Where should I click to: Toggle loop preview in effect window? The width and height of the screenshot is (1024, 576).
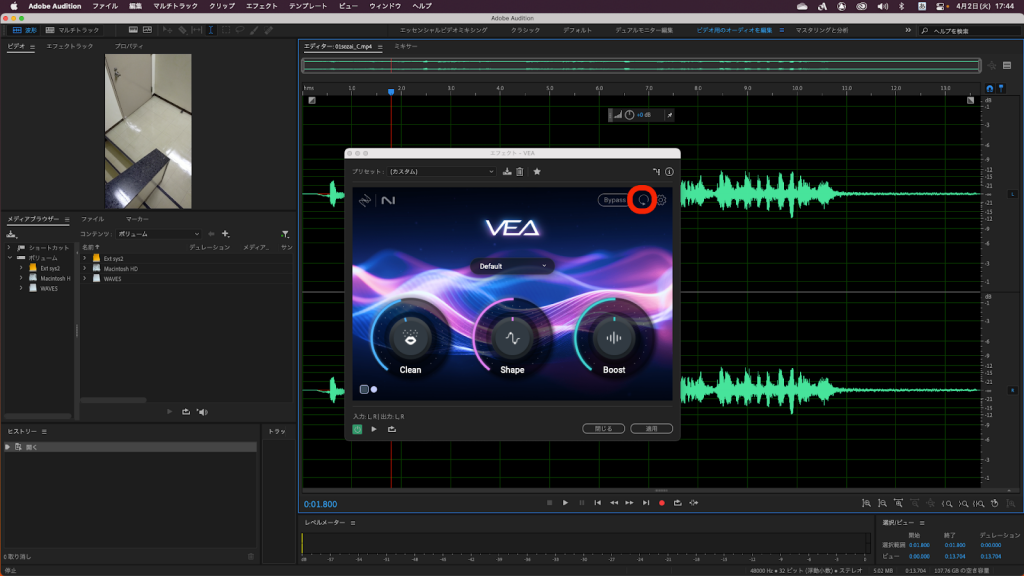(392, 429)
